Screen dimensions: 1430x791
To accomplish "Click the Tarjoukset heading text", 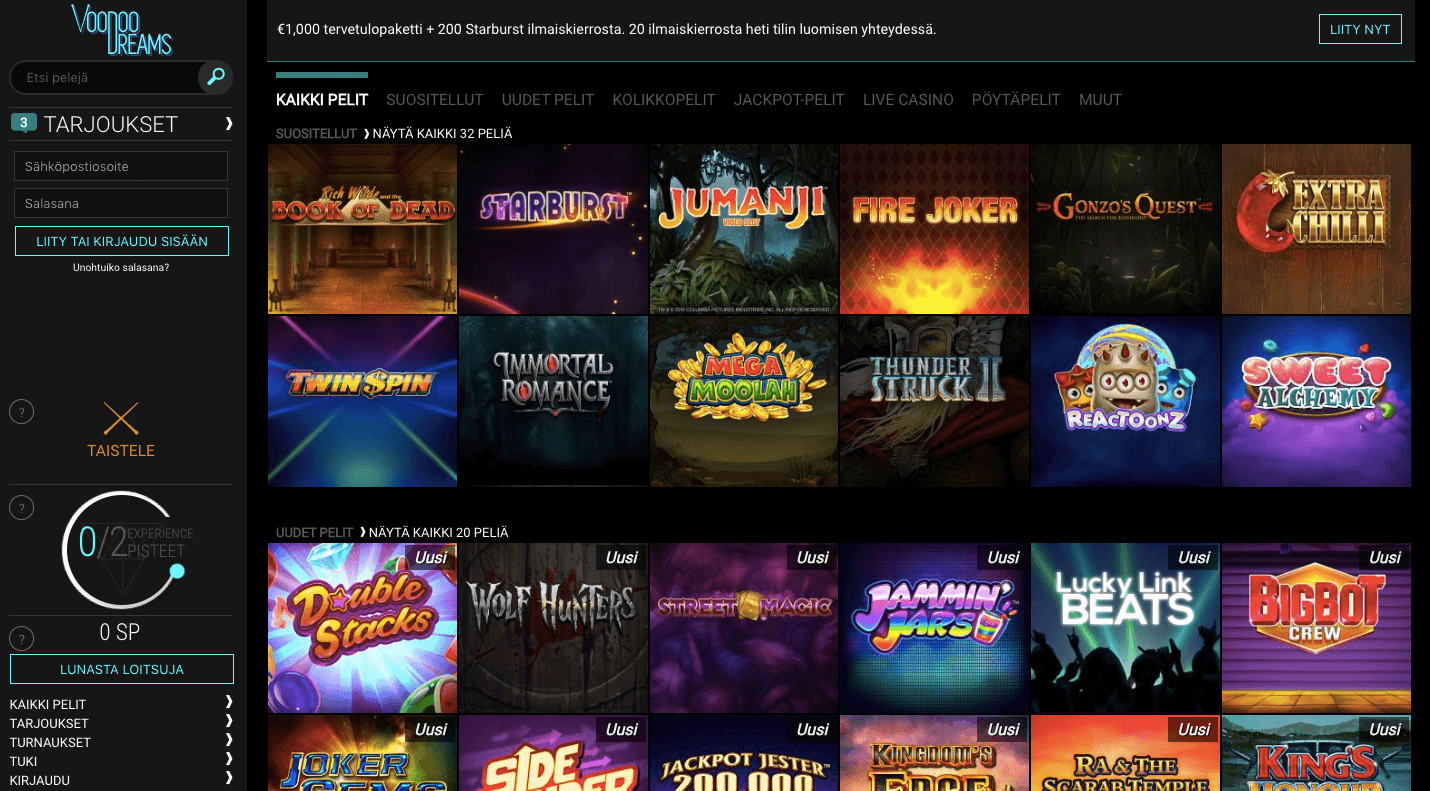I will click(111, 124).
